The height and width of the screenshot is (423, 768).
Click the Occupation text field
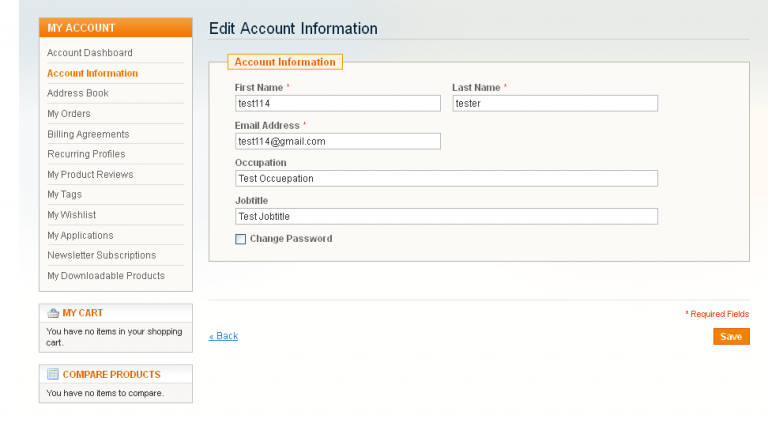[446, 179]
